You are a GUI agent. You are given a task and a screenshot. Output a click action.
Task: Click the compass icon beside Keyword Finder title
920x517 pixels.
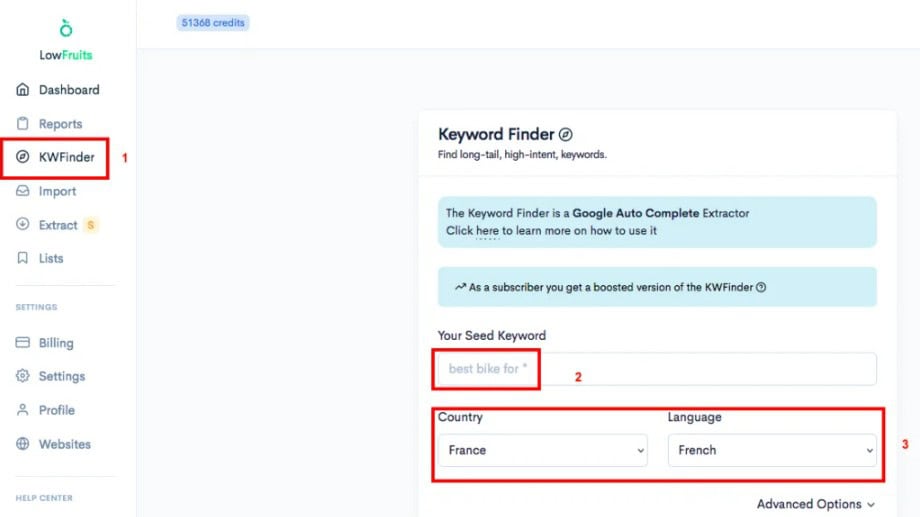coord(566,134)
